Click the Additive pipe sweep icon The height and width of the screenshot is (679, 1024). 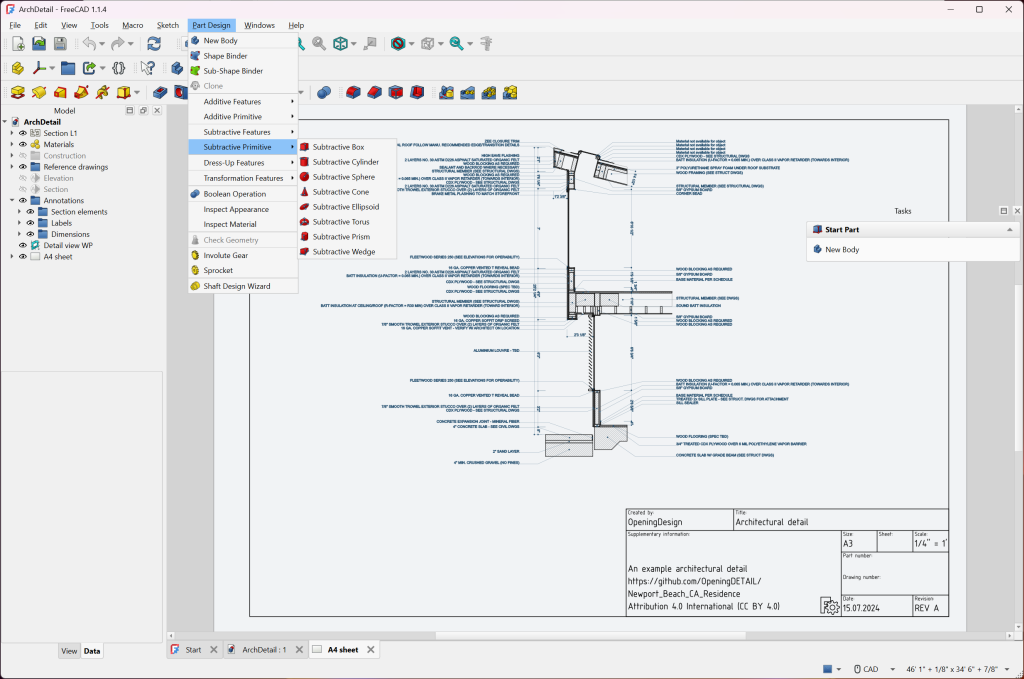pos(81,93)
